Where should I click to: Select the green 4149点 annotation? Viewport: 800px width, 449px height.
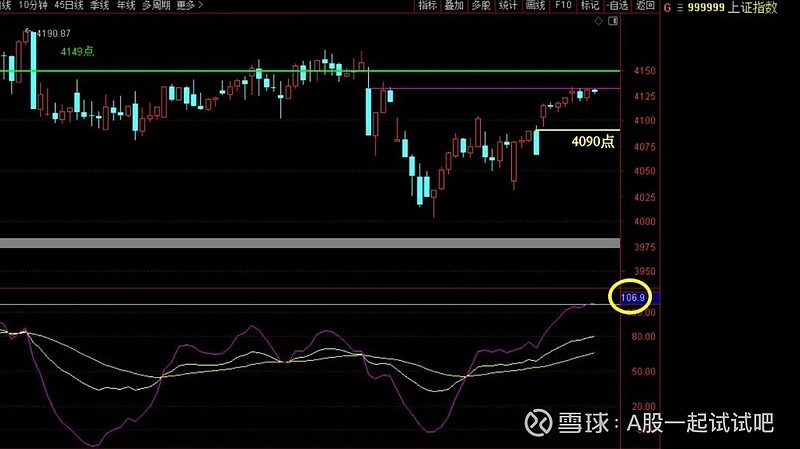pyautogui.click(x=77, y=52)
